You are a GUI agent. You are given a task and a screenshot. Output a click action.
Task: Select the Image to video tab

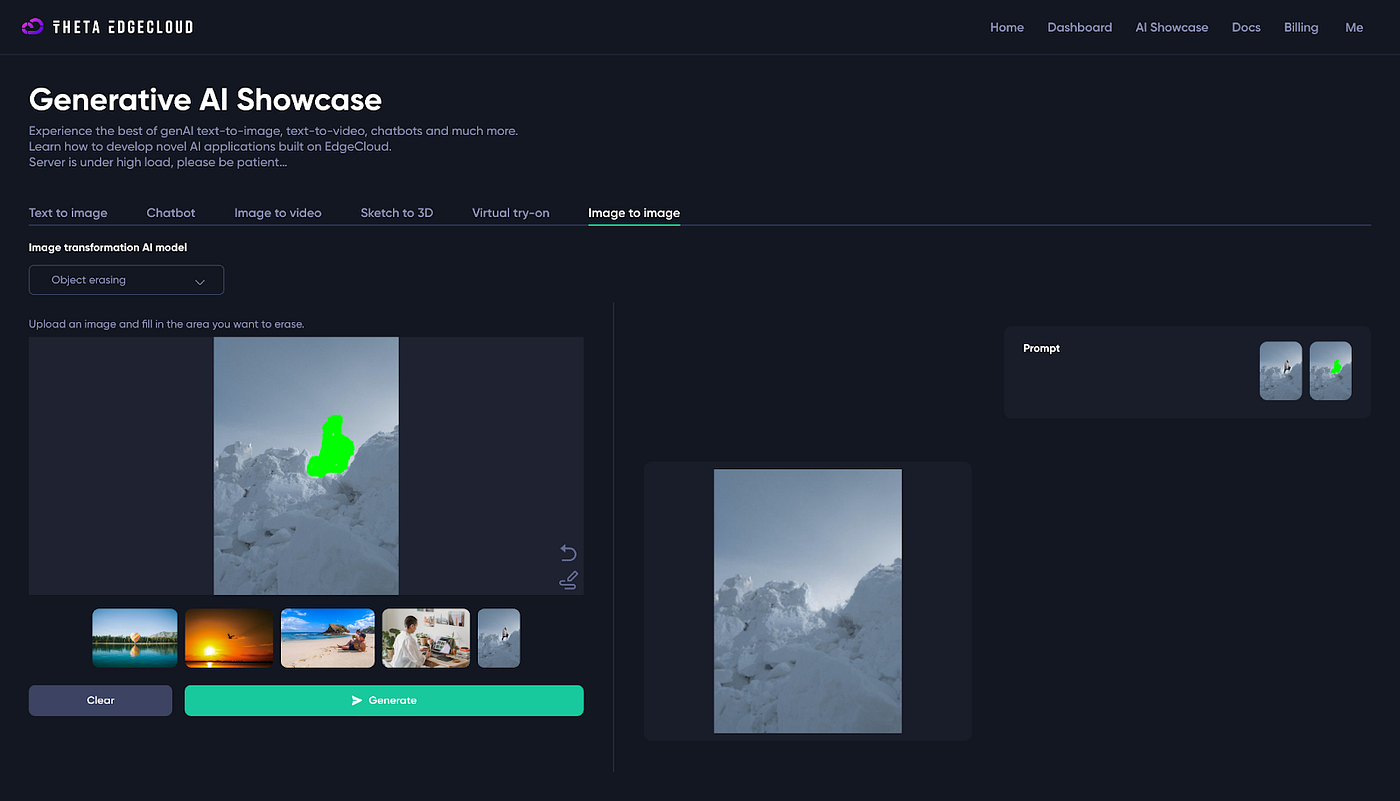click(278, 213)
